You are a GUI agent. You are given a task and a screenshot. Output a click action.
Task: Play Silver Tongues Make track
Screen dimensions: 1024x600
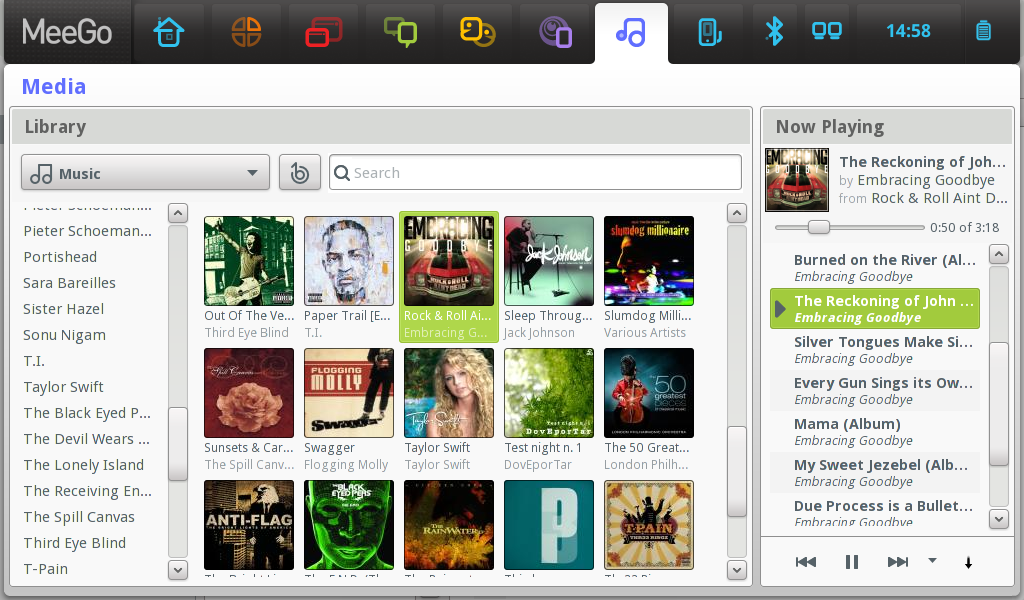pos(875,350)
